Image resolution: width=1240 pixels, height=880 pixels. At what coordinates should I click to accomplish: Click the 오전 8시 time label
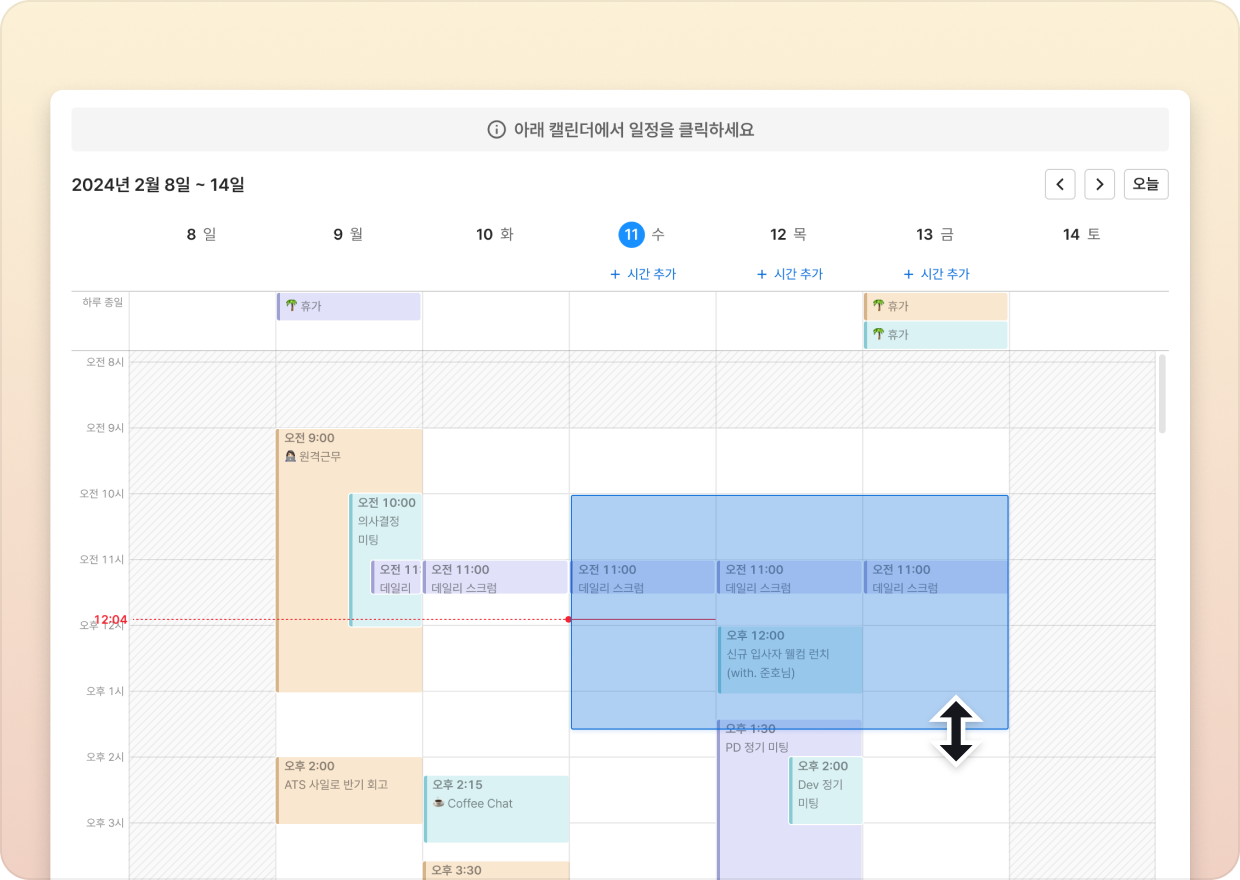coord(105,362)
